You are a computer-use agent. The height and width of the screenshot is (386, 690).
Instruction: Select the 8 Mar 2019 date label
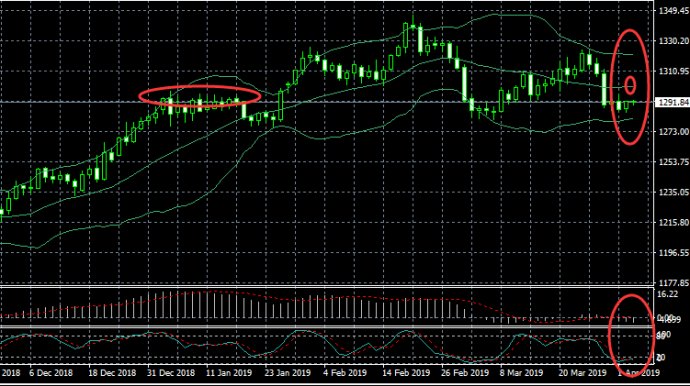(521, 373)
